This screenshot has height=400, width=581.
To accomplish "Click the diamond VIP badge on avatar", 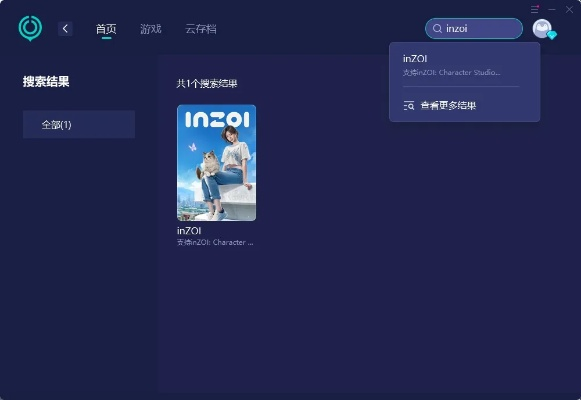I will [x=552, y=36].
